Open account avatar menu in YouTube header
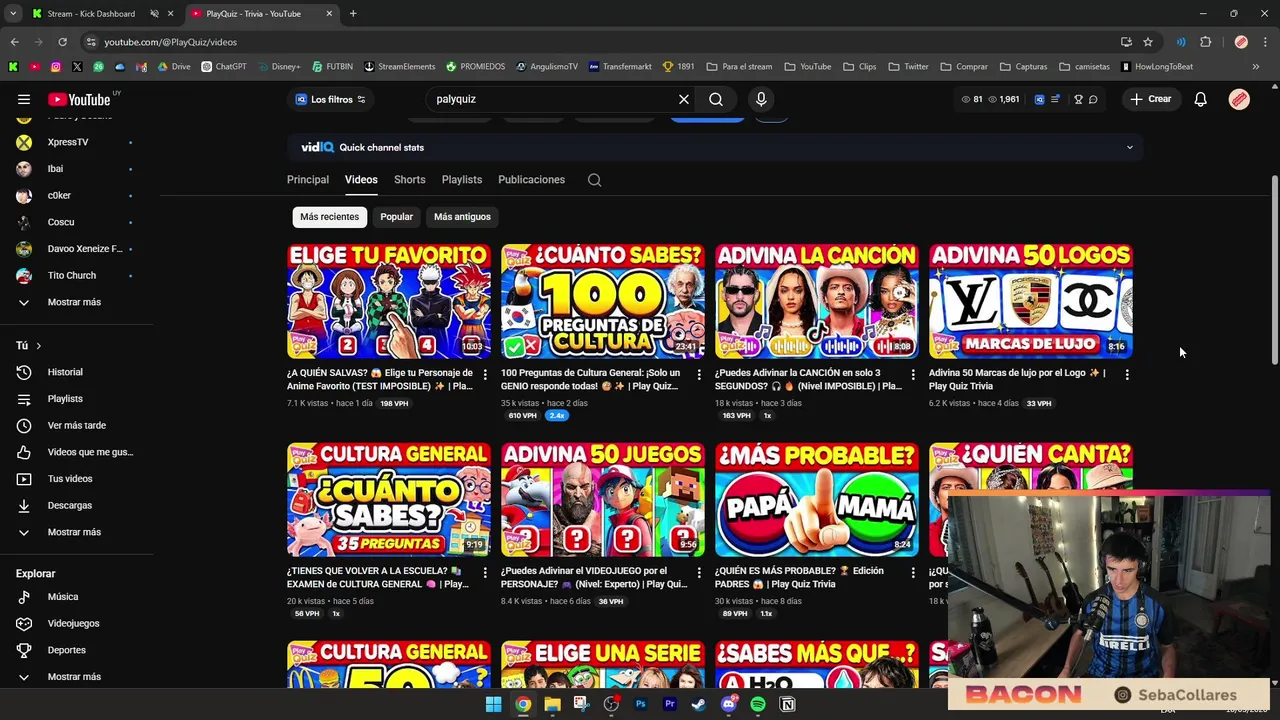The height and width of the screenshot is (720, 1280). 1239,99
